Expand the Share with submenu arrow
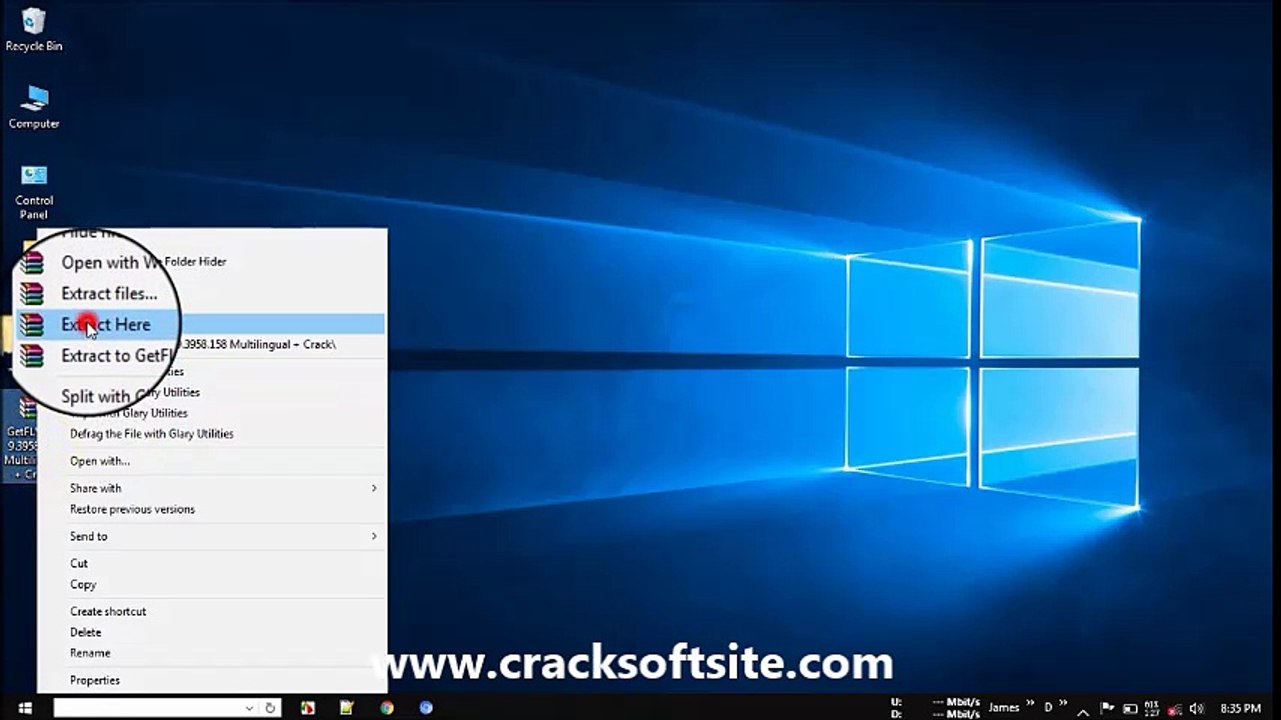This screenshot has width=1281, height=720. (x=374, y=488)
